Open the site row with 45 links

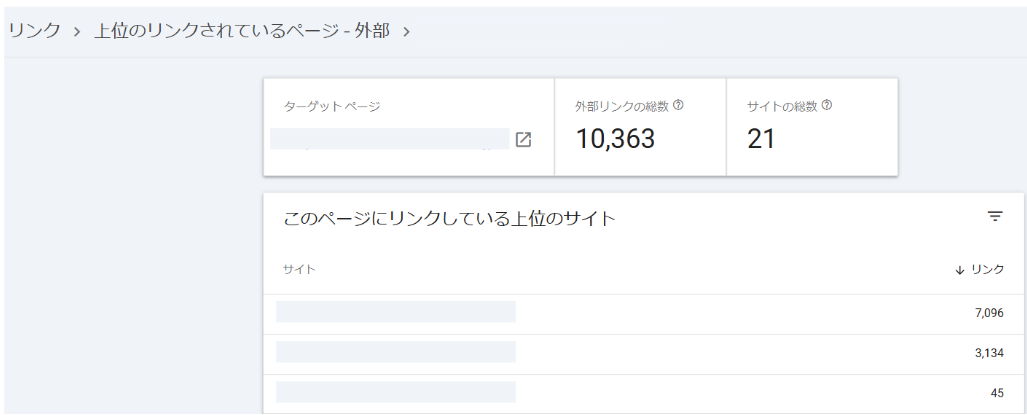(396, 391)
